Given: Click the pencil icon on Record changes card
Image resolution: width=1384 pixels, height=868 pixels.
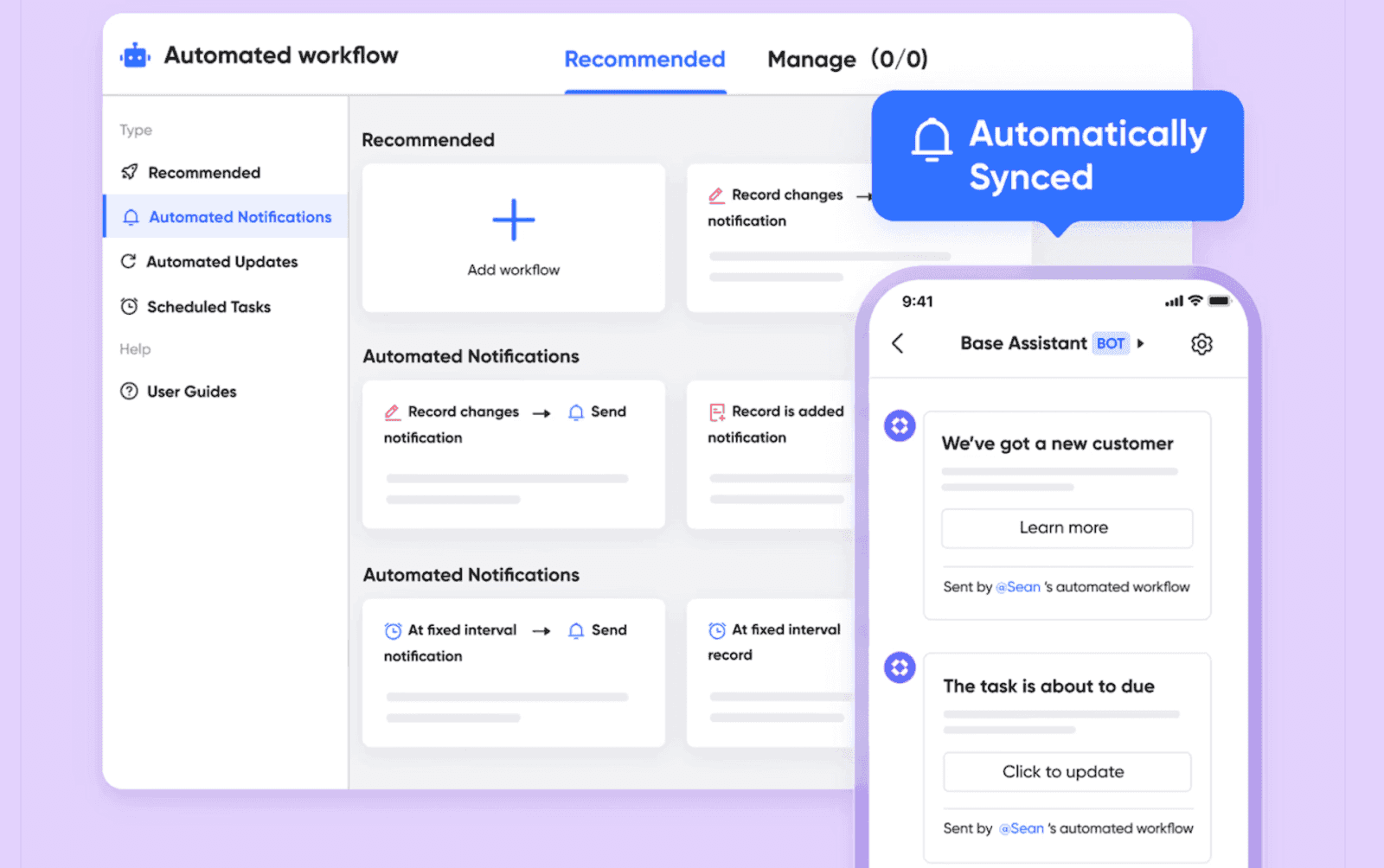Looking at the screenshot, I should tap(394, 412).
